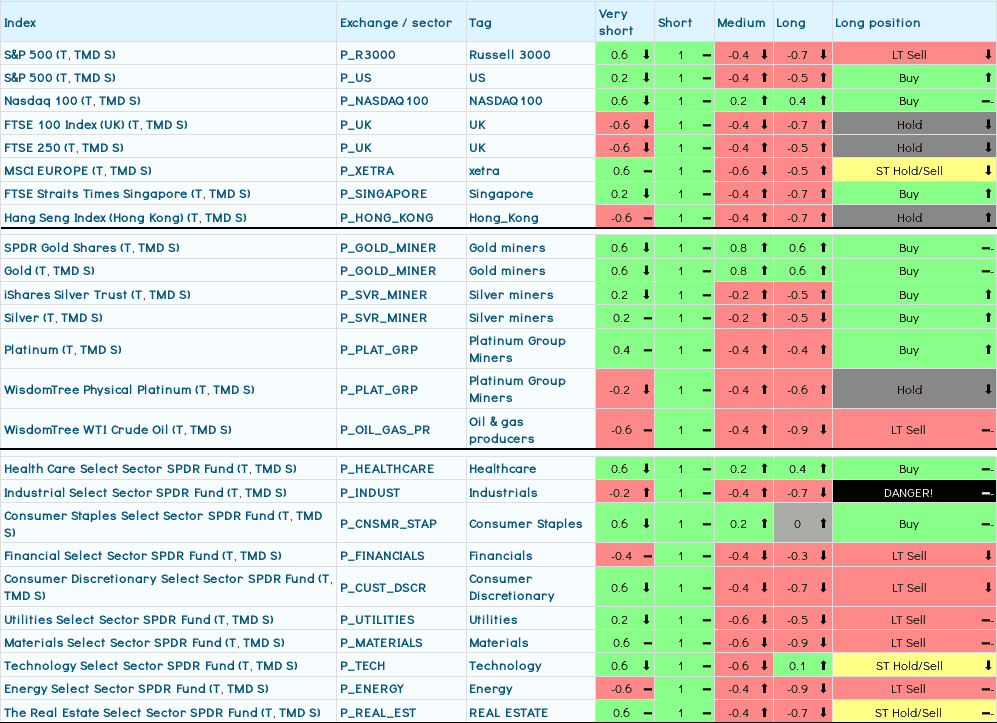Image resolution: width=997 pixels, height=723 pixels.
Task: Click the black DANGER! long position cell
Action: pyautogui.click(x=914, y=493)
